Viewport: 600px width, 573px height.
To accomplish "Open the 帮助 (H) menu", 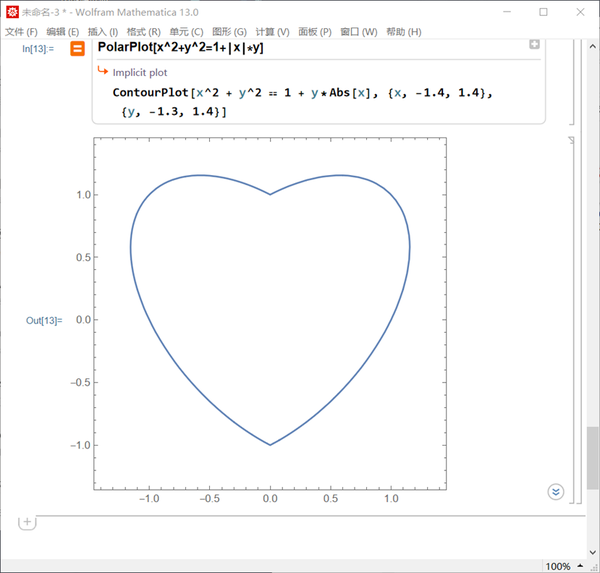I will pos(404,32).
